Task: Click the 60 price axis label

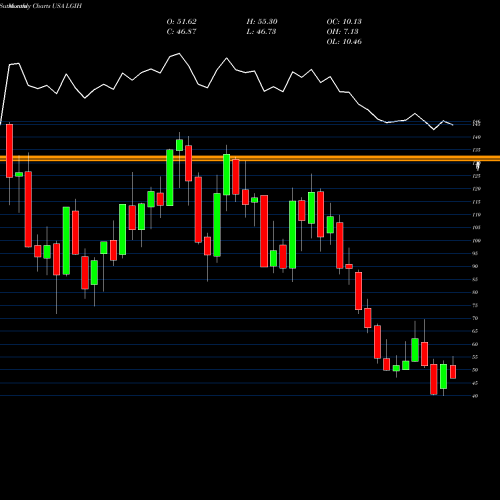Action: click(x=476, y=344)
